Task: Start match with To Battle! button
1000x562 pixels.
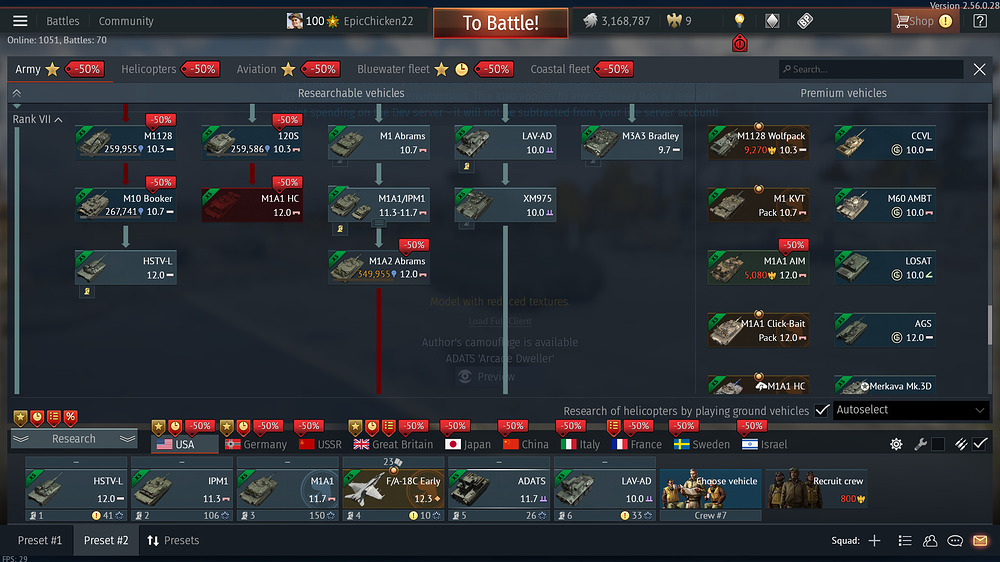Action: [501, 23]
